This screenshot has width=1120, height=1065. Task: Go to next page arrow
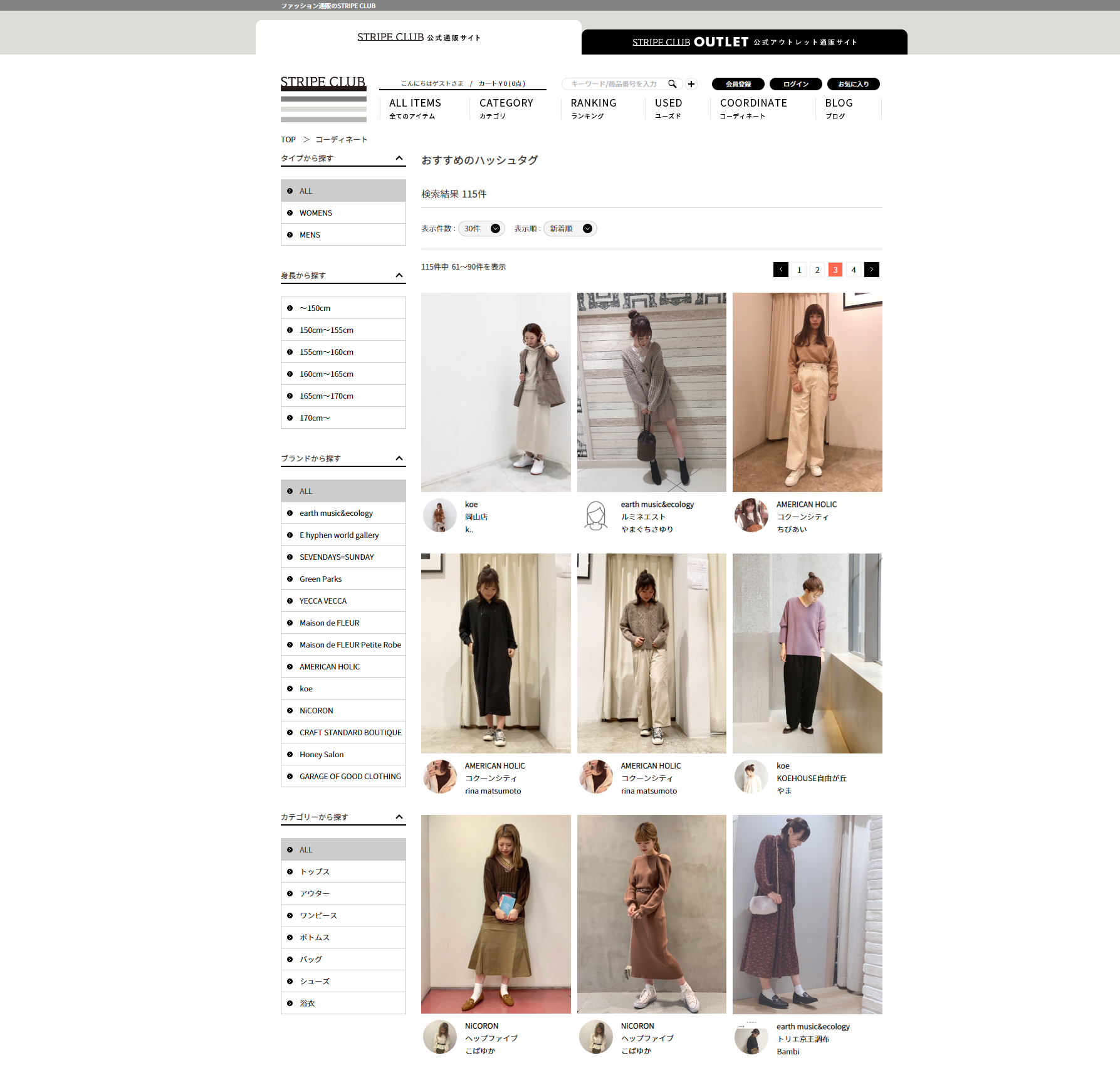point(872,270)
